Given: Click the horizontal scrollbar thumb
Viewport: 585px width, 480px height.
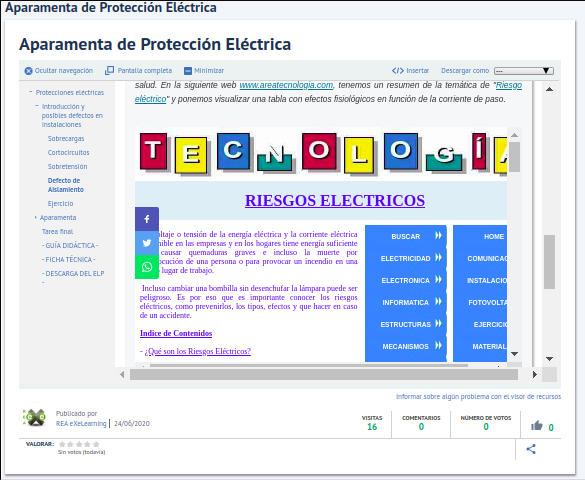Looking at the screenshot, I should click(324, 374).
